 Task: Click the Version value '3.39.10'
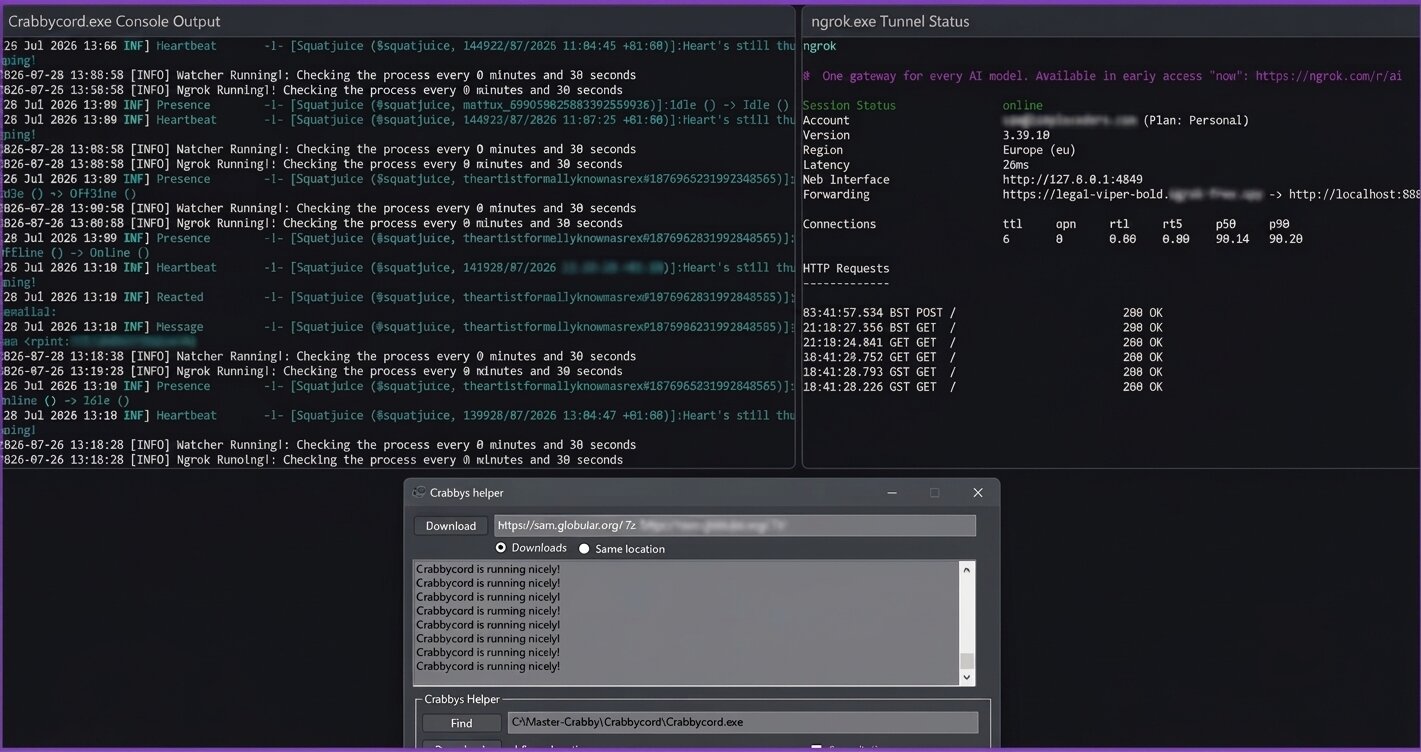tap(1026, 135)
